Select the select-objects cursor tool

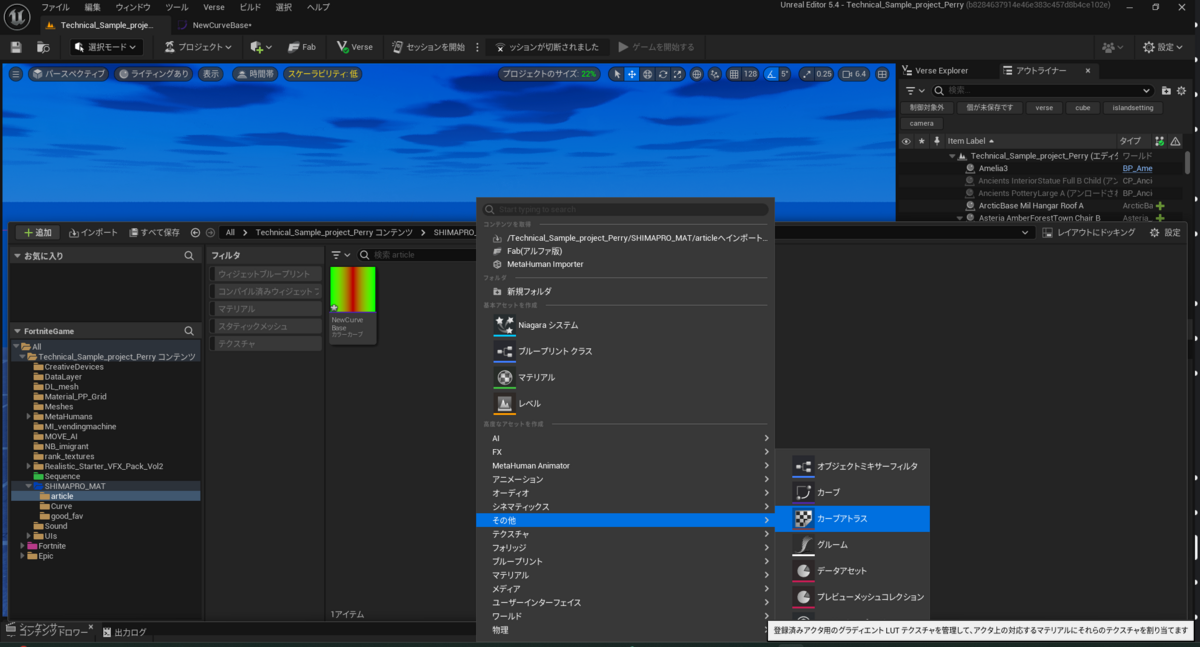(x=617, y=74)
